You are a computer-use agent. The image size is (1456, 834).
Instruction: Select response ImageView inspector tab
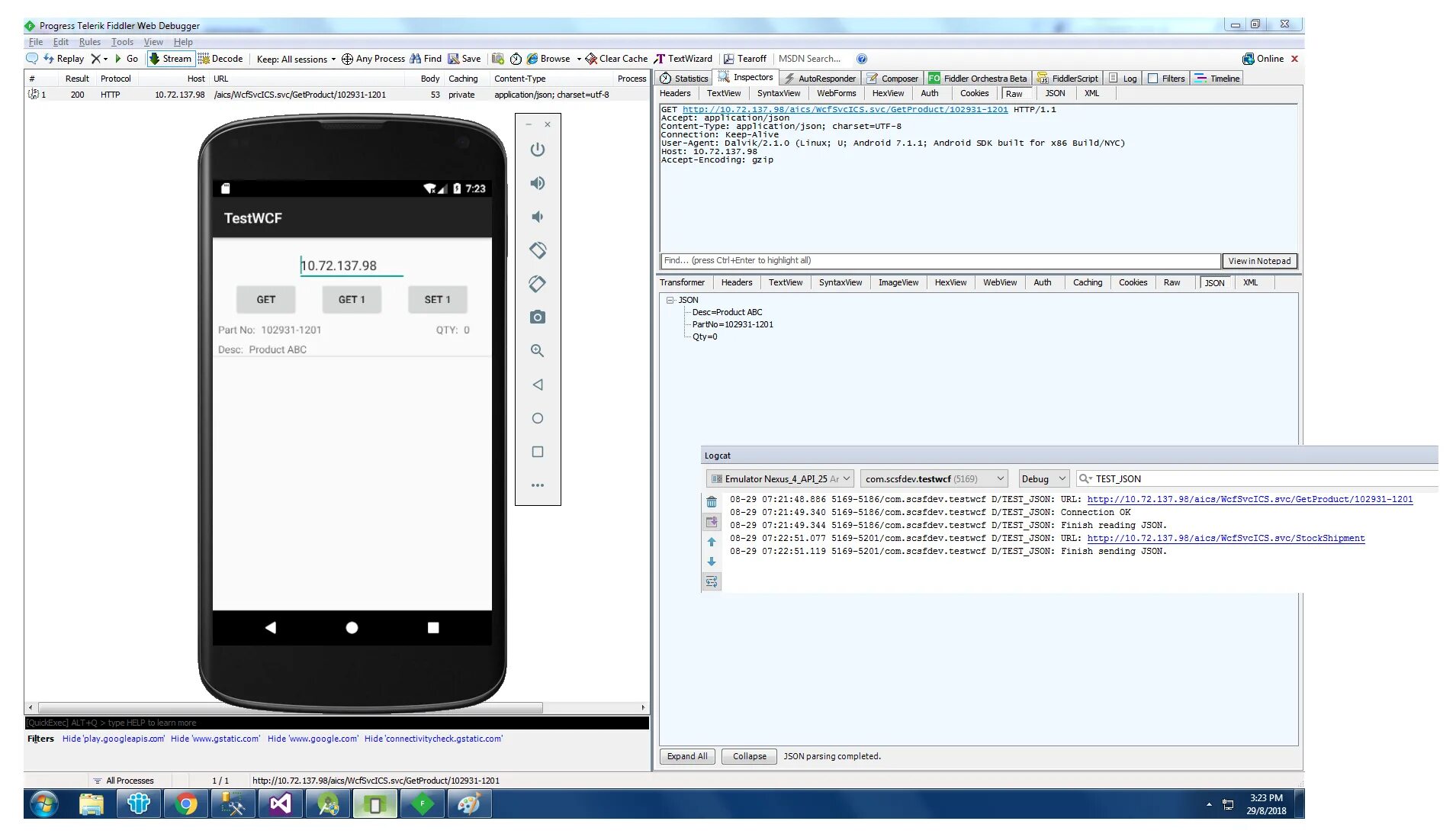[x=898, y=283]
